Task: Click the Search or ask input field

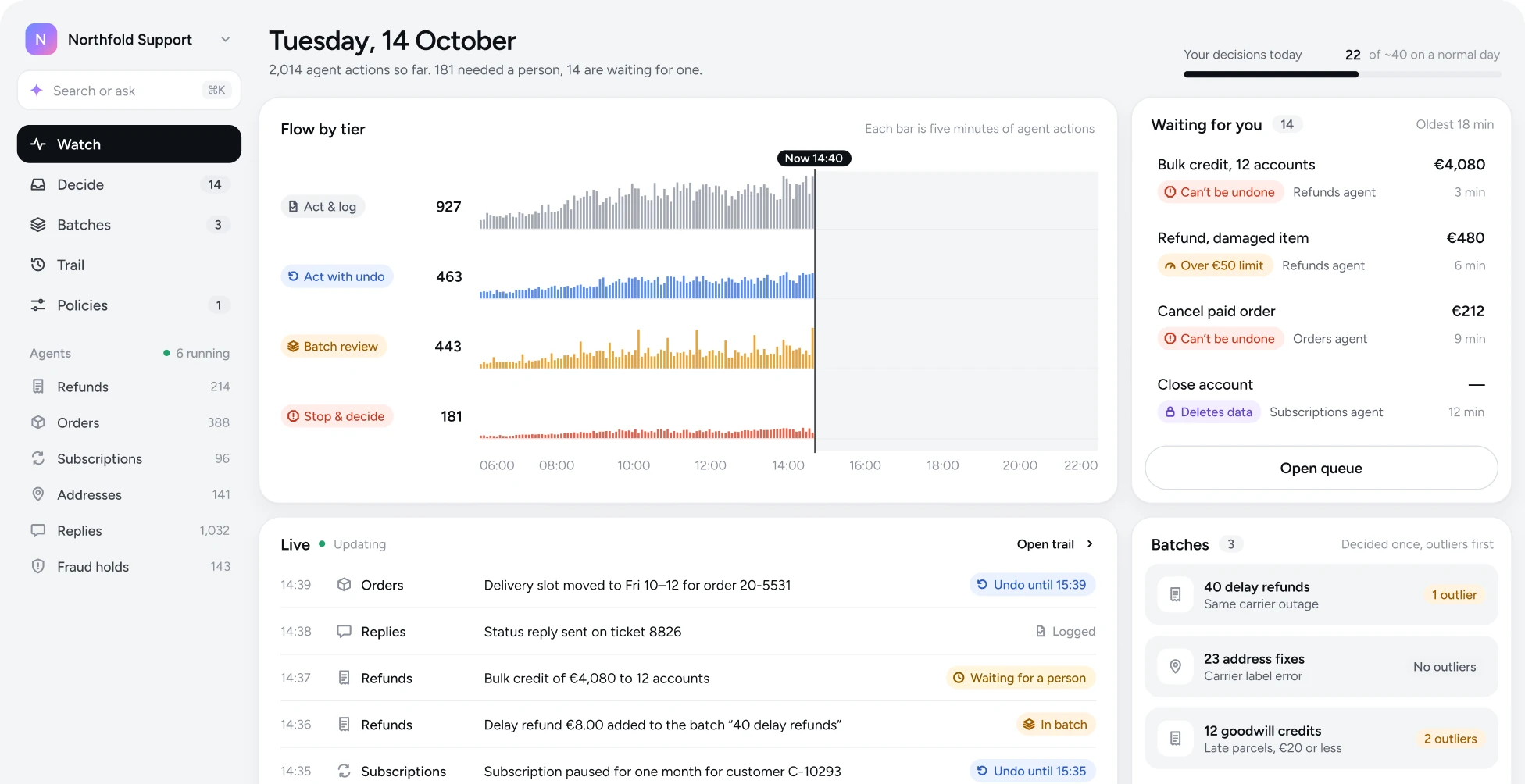Action: click(129, 91)
